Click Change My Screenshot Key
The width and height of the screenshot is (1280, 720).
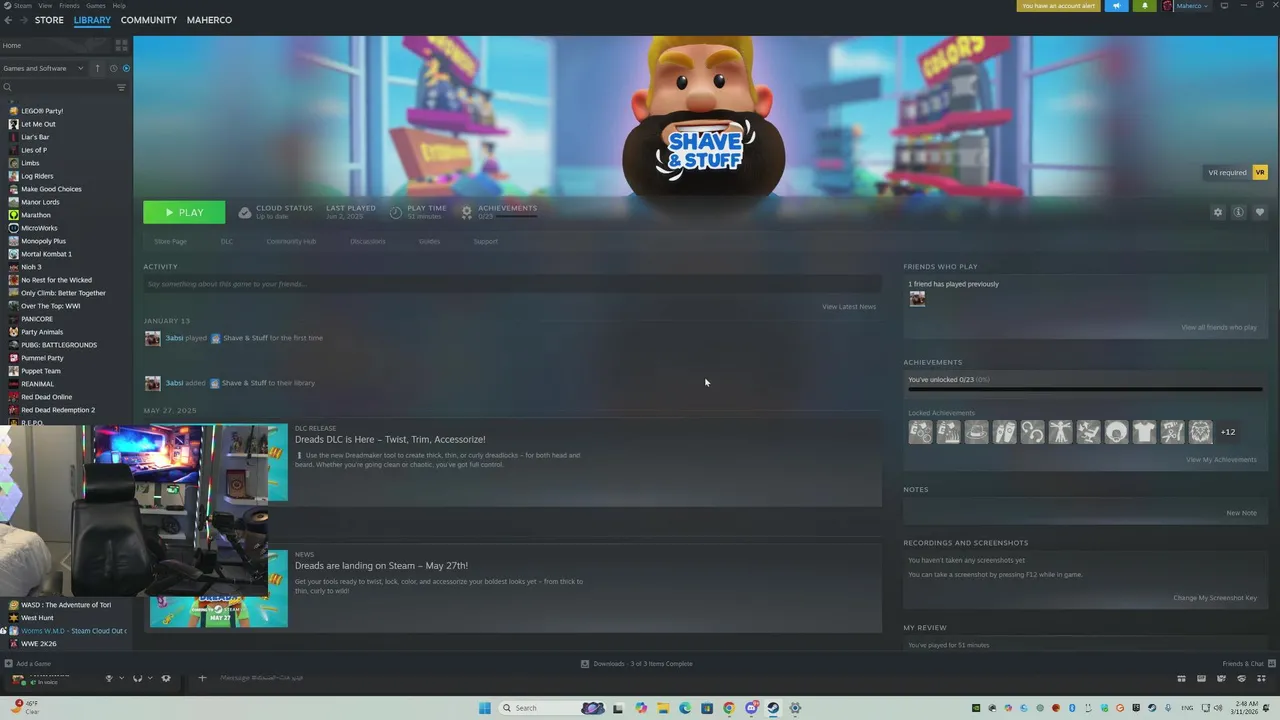coord(1215,598)
